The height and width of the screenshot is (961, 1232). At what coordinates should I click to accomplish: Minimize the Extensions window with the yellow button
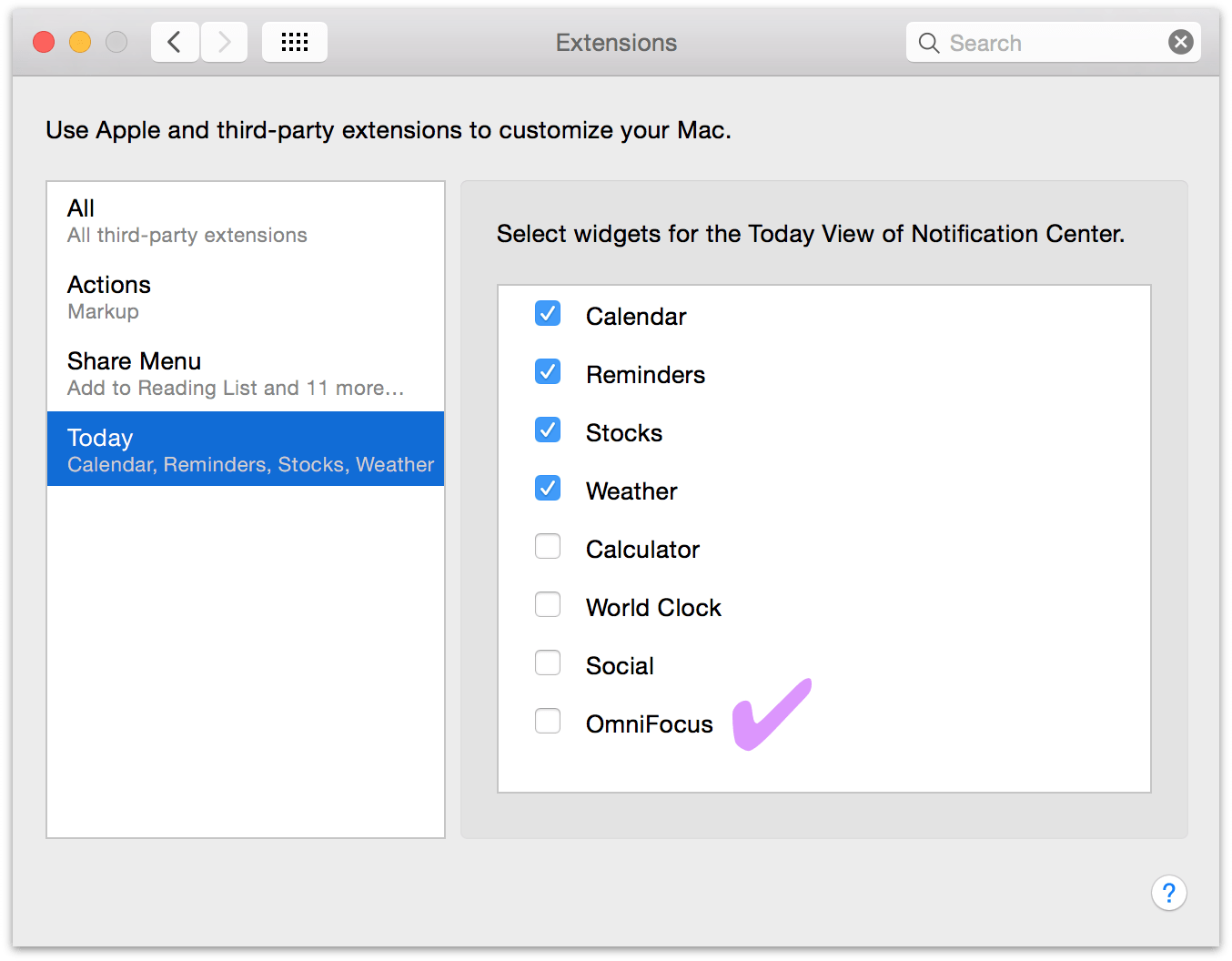[x=80, y=42]
